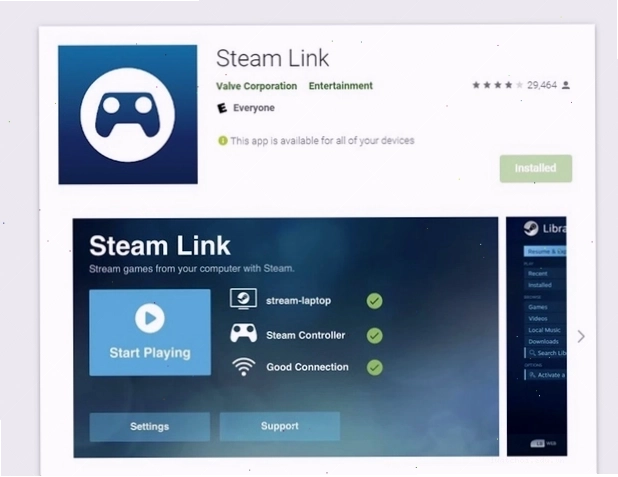618x477 pixels.
Task: Click the 29,464 reviews count
Action: [542, 85]
